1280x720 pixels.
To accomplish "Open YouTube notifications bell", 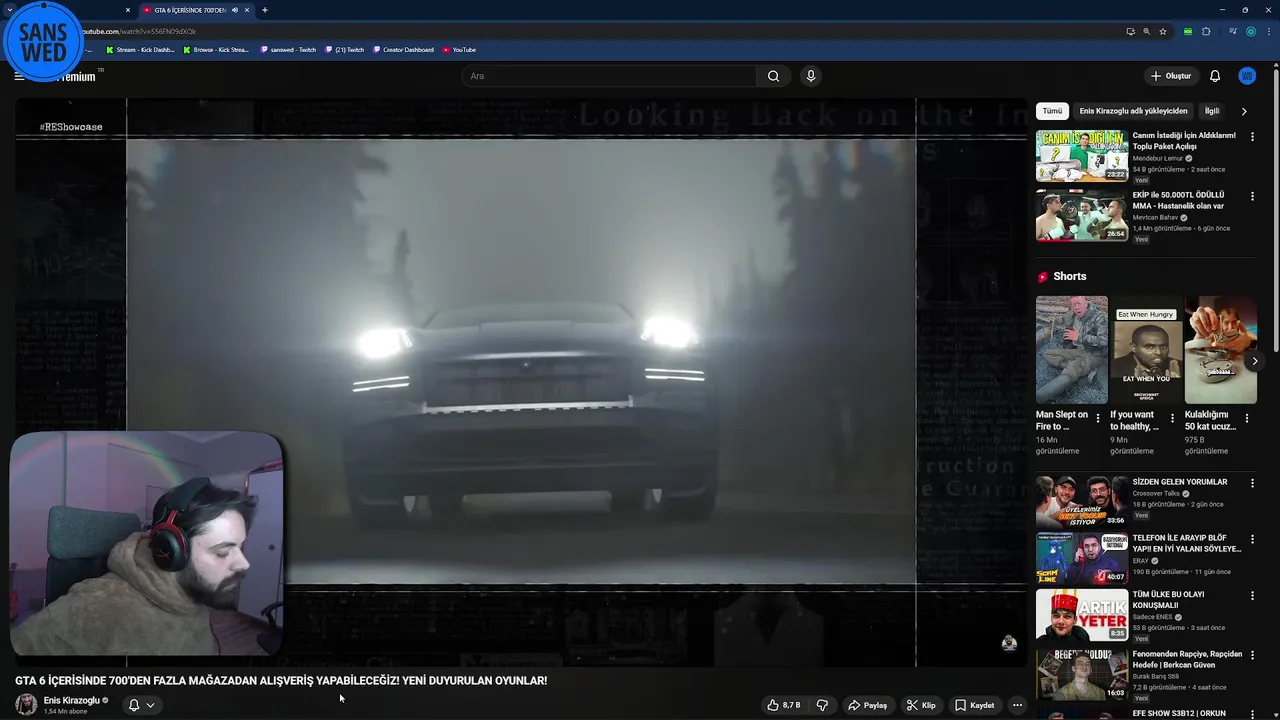I will click(1215, 76).
